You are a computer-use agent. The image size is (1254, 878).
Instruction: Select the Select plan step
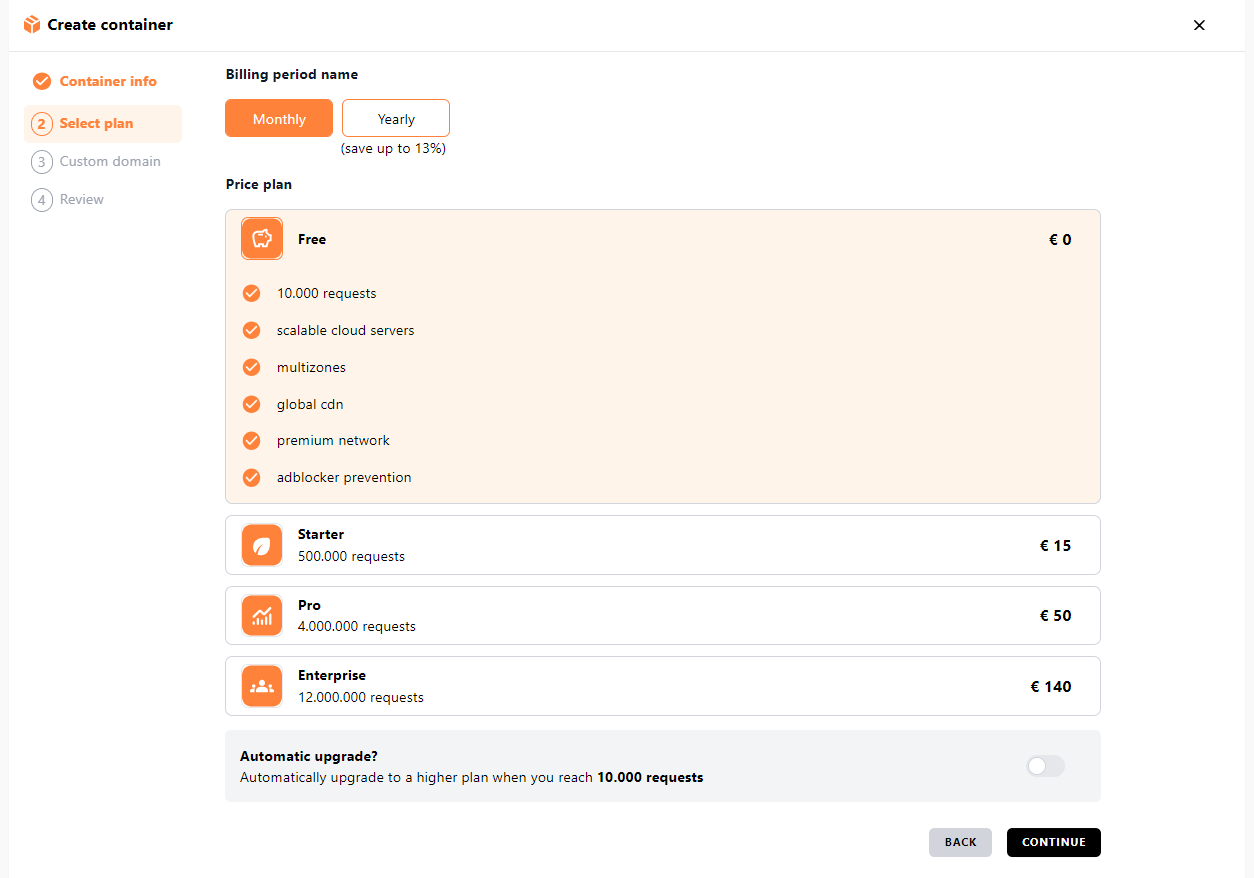coord(96,124)
